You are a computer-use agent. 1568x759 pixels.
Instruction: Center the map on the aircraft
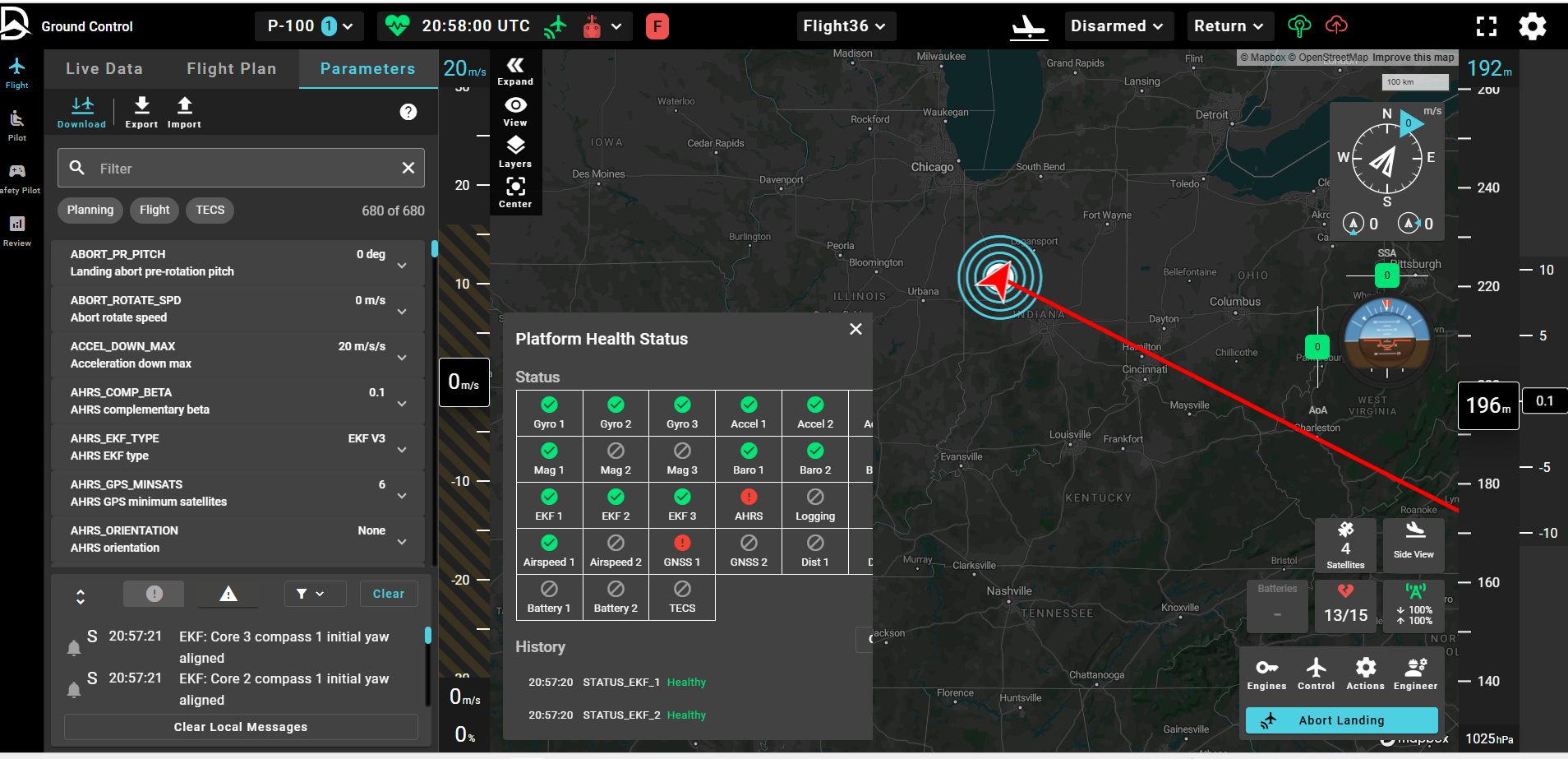pos(515,192)
